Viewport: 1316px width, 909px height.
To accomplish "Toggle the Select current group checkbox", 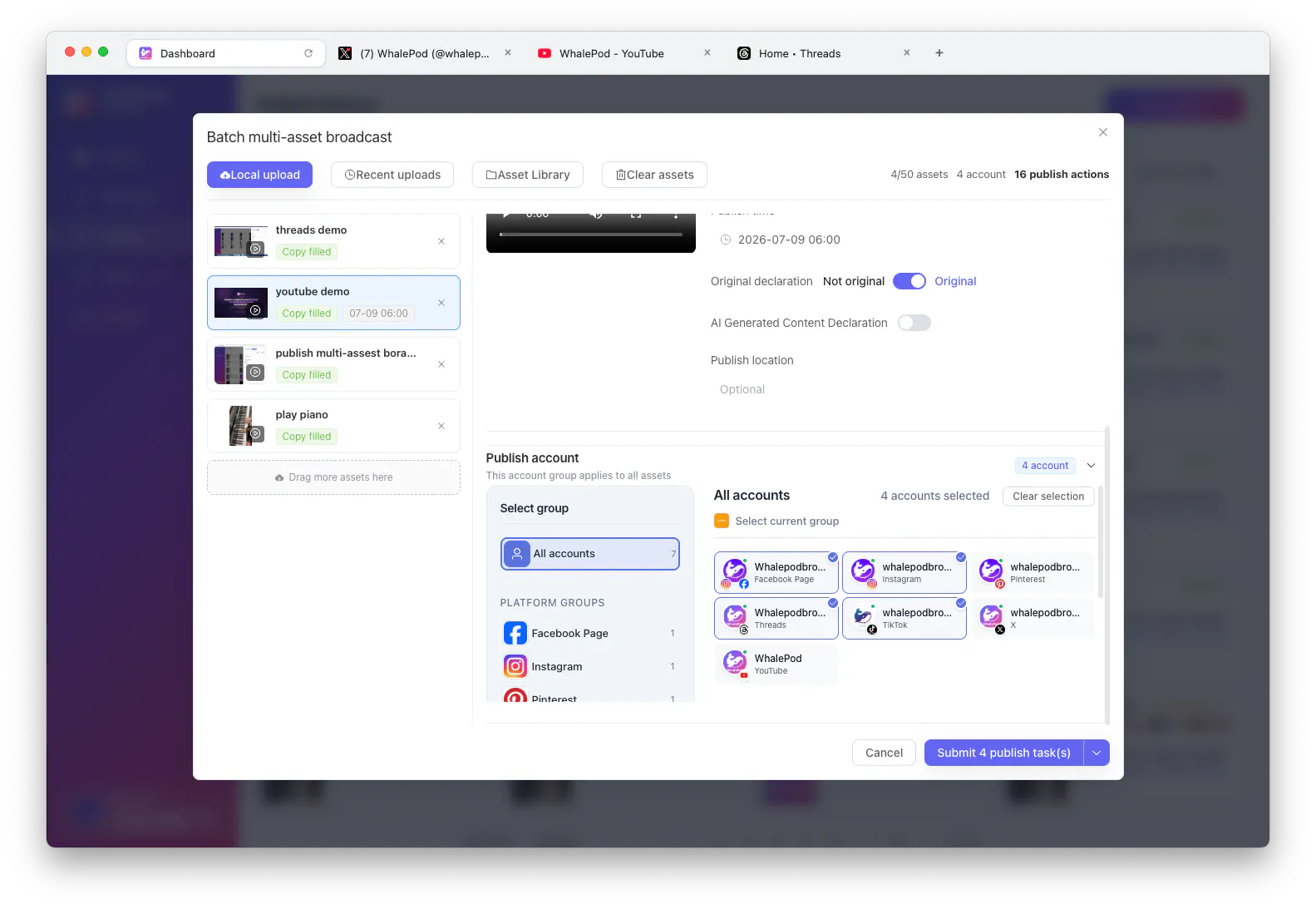I will tap(722, 521).
